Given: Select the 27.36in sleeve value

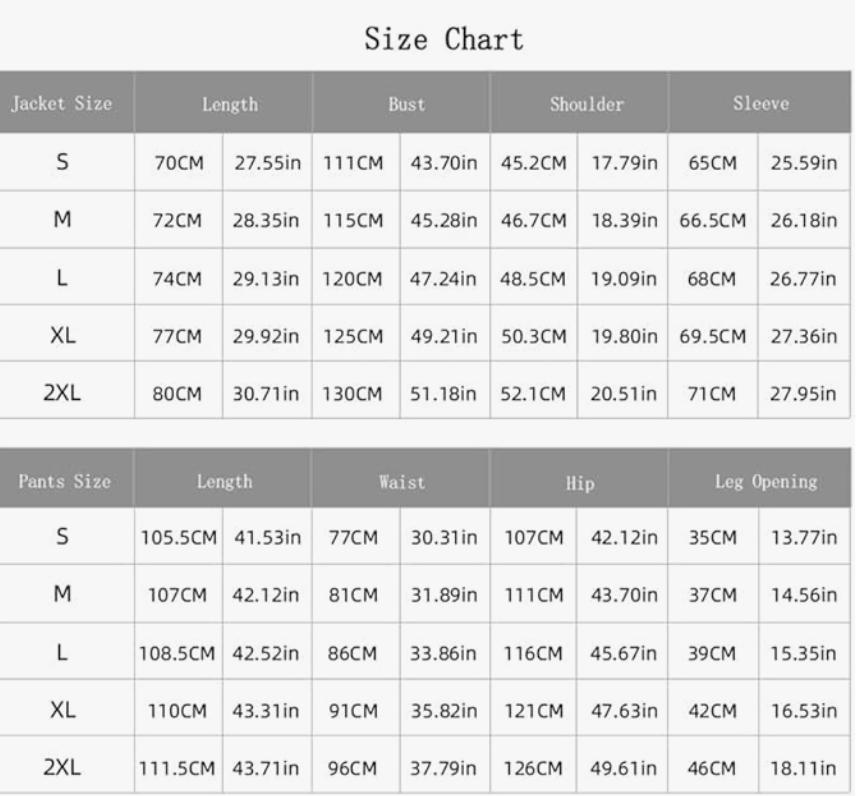Looking at the screenshot, I should pyautogui.click(x=804, y=336).
